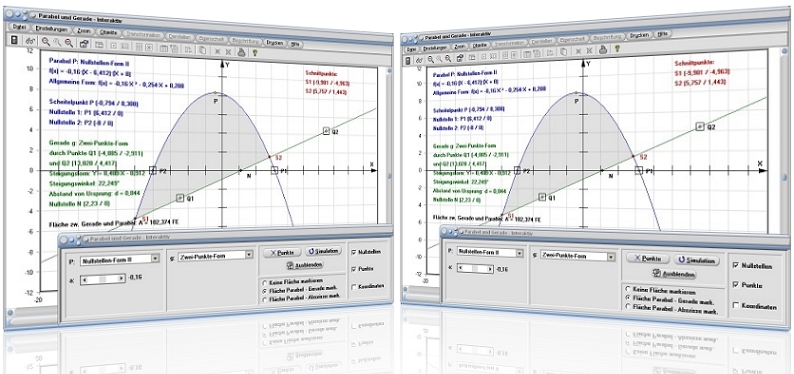The width and height of the screenshot is (794, 374).
Task: Enable Koordinaten checkbox in right control panel
Action: [x=735, y=306]
